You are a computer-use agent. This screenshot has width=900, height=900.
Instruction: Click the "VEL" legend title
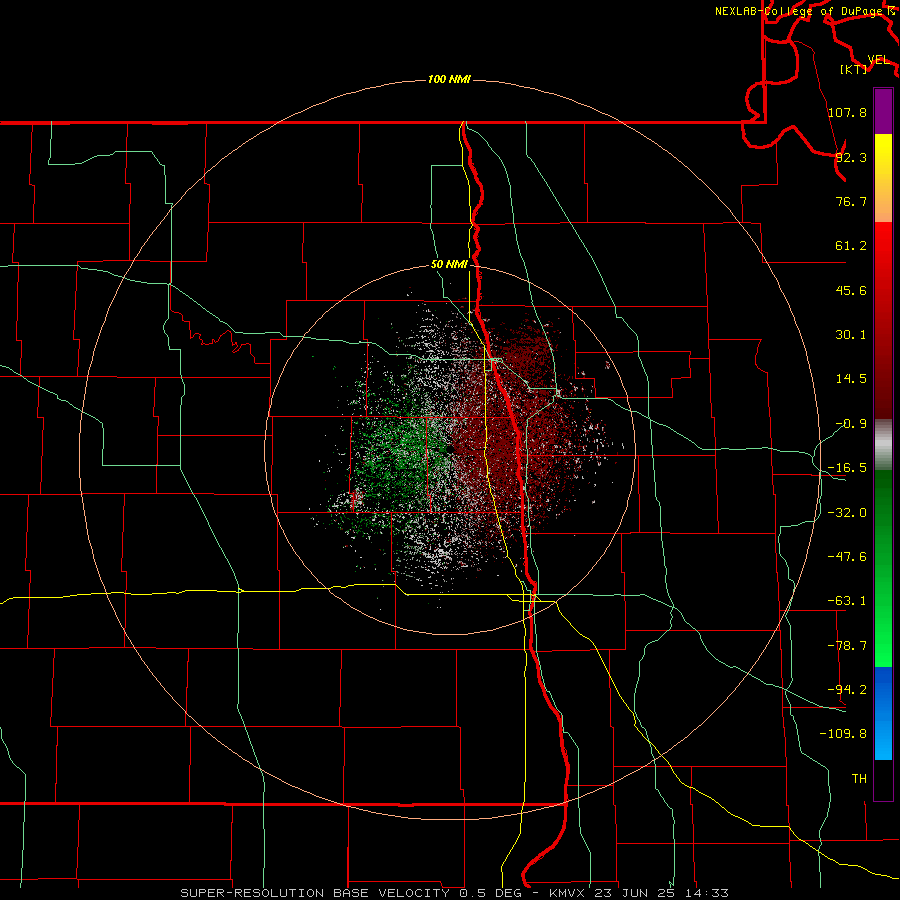pyautogui.click(x=878, y=60)
